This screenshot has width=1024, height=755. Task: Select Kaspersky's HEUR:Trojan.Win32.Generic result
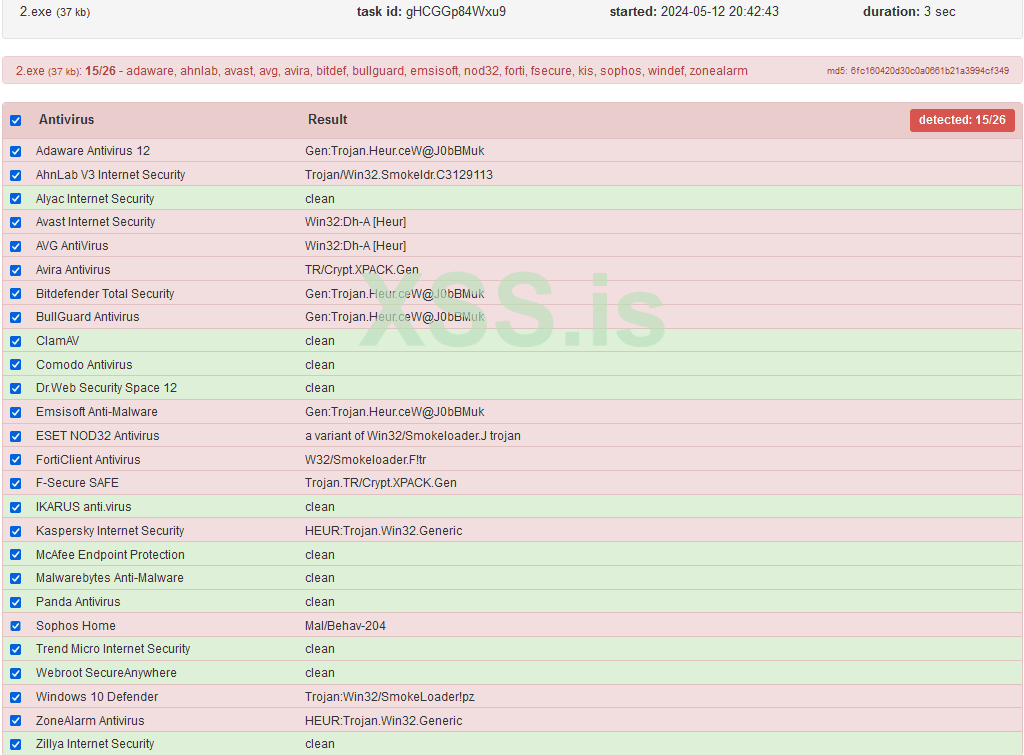(383, 531)
